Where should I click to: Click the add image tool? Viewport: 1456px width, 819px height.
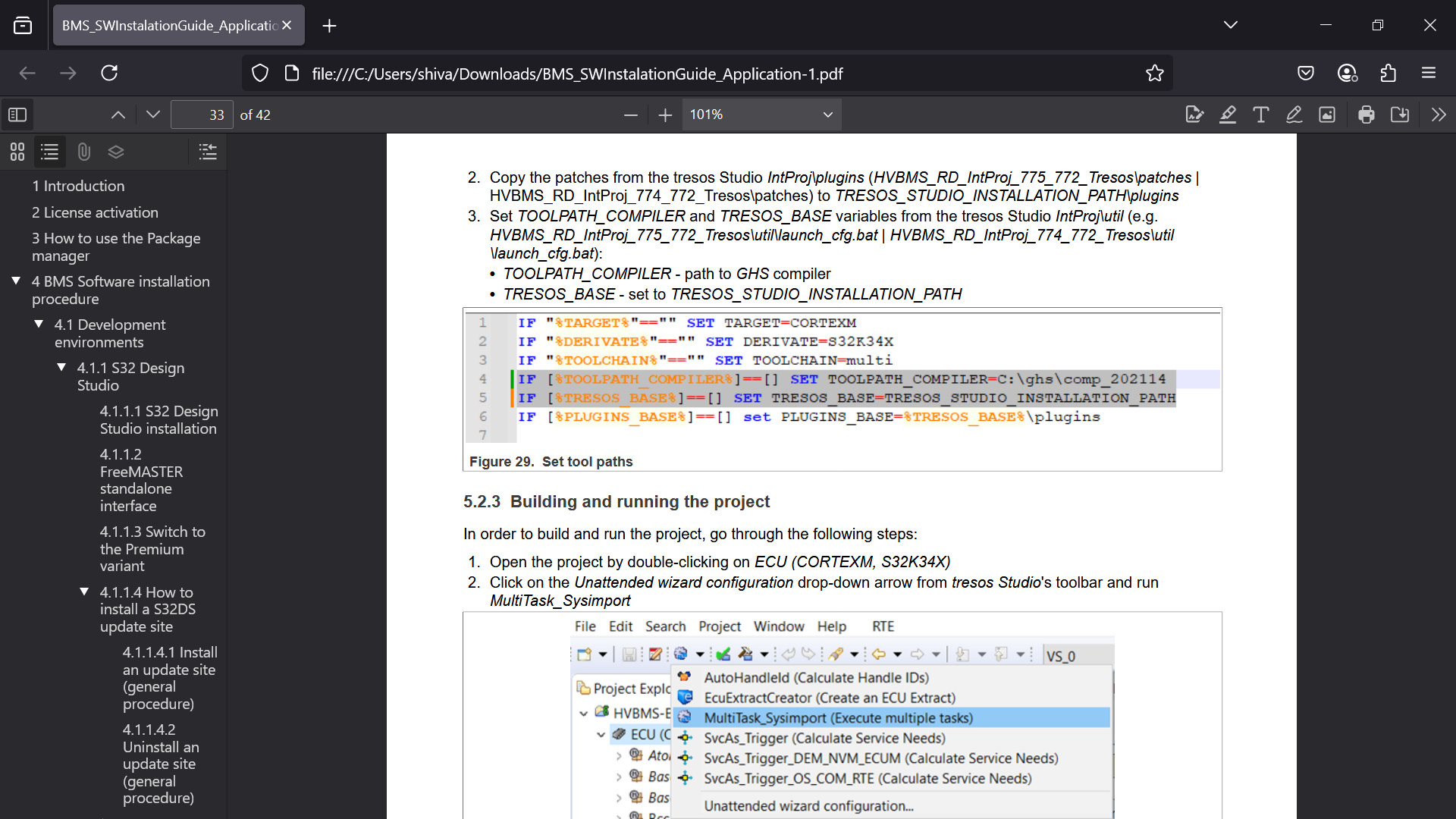(x=1327, y=115)
